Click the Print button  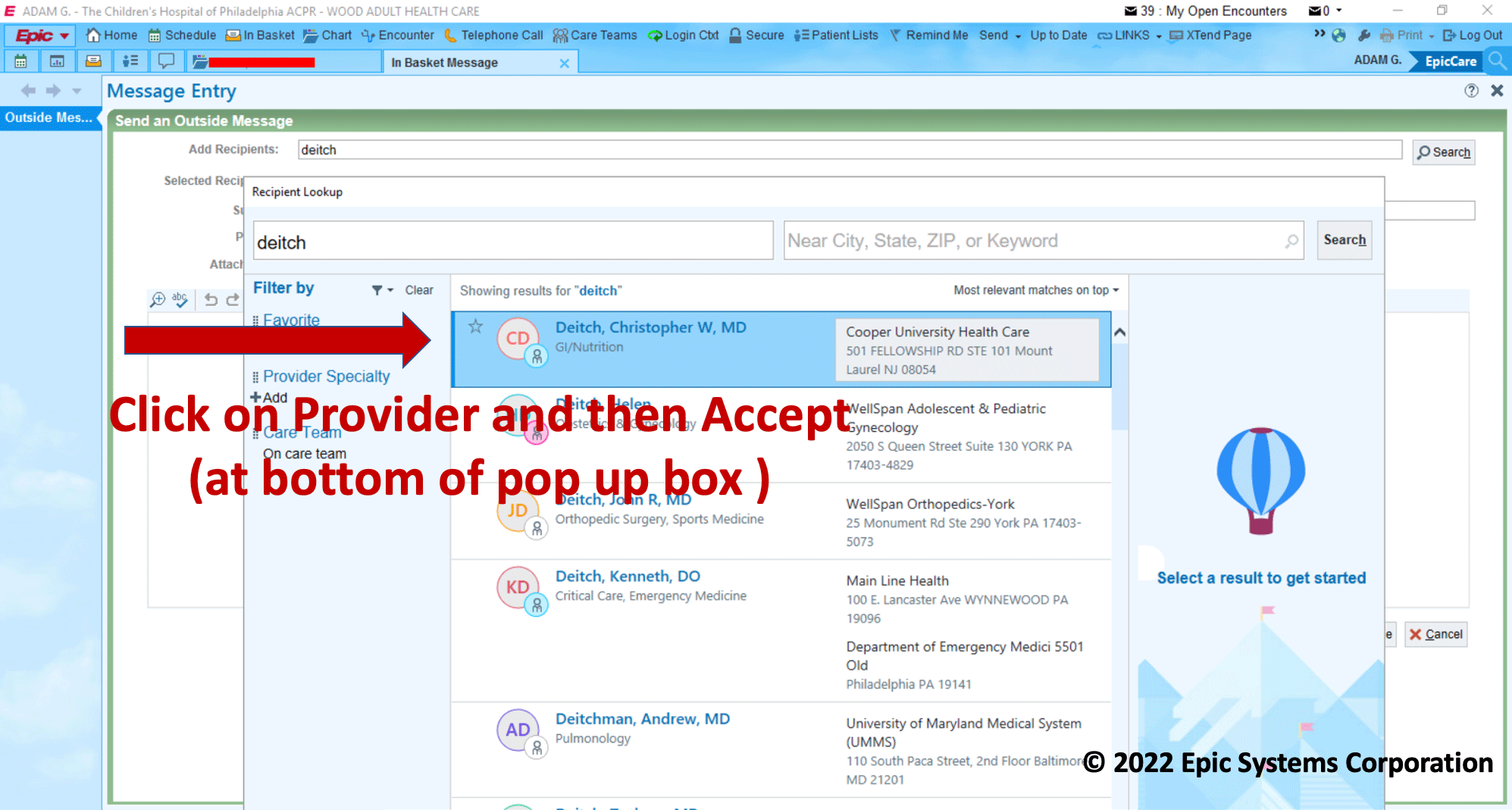[x=1402, y=35]
